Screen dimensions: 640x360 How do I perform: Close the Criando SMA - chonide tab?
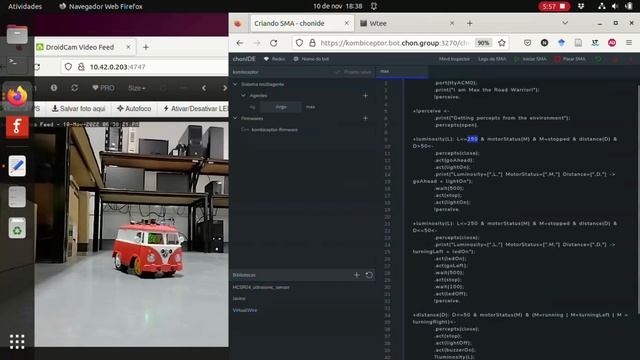point(347,23)
